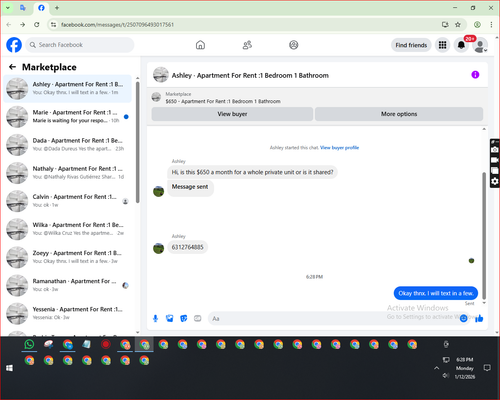
Task: Select the Nathaly apartment conversation
Action: click(67, 173)
